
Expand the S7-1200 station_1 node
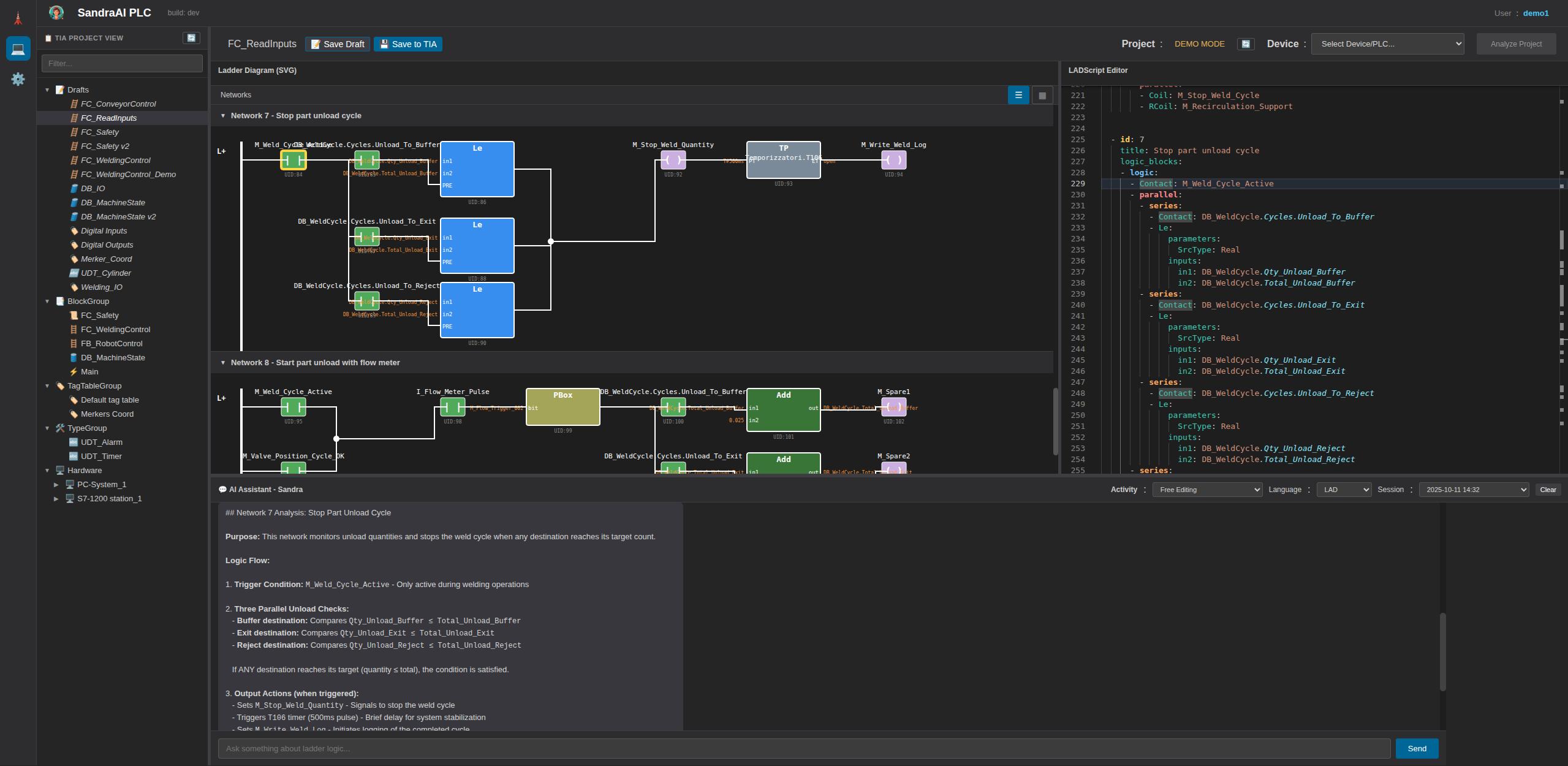click(x=56, y=498)
